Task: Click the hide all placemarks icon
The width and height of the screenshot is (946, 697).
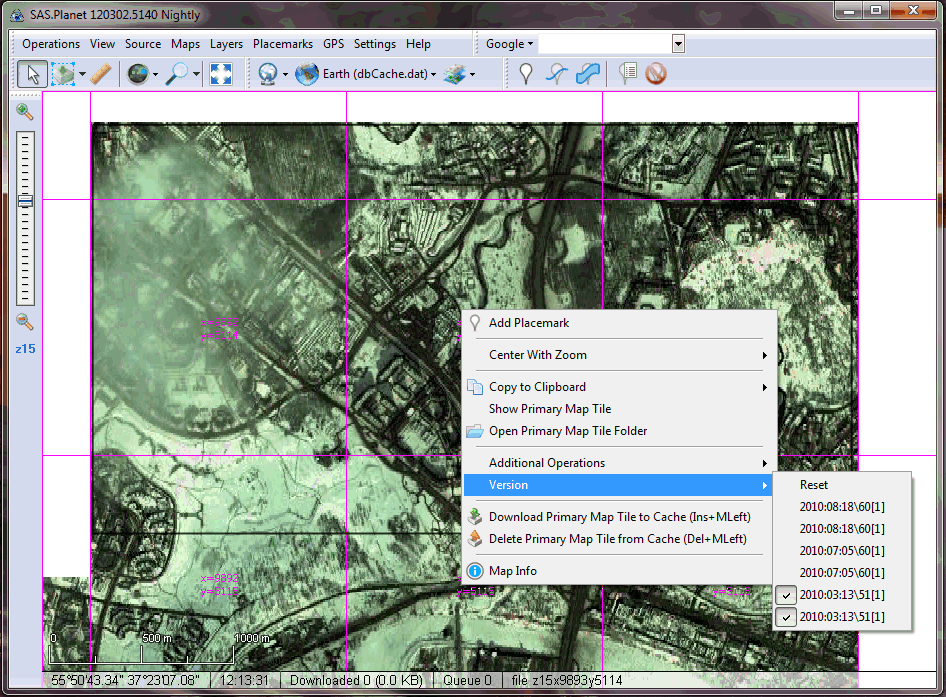Action: pyautogui.click(x=656, y=74)
